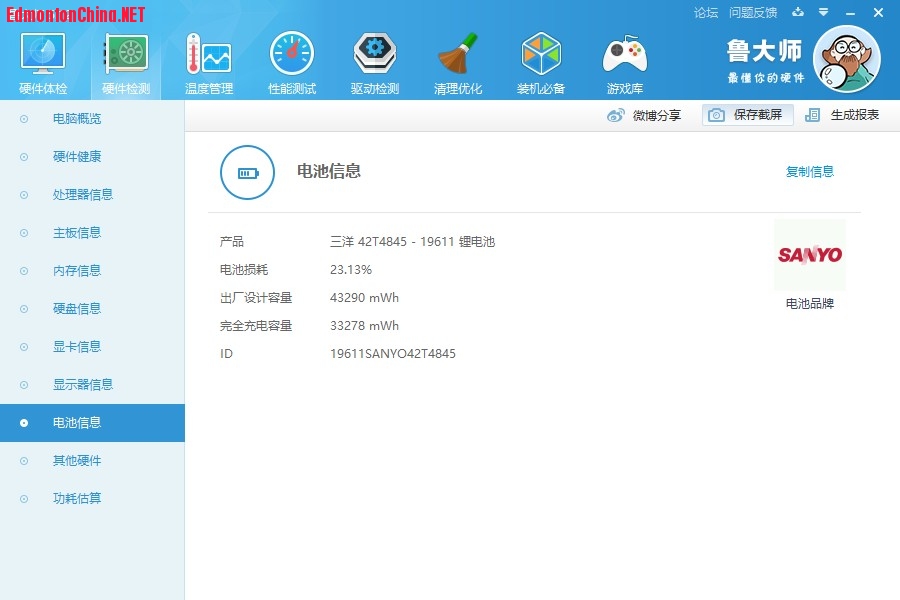Select 电池信息 in sidebar
The image size is (900, 600).
point(92,423)
